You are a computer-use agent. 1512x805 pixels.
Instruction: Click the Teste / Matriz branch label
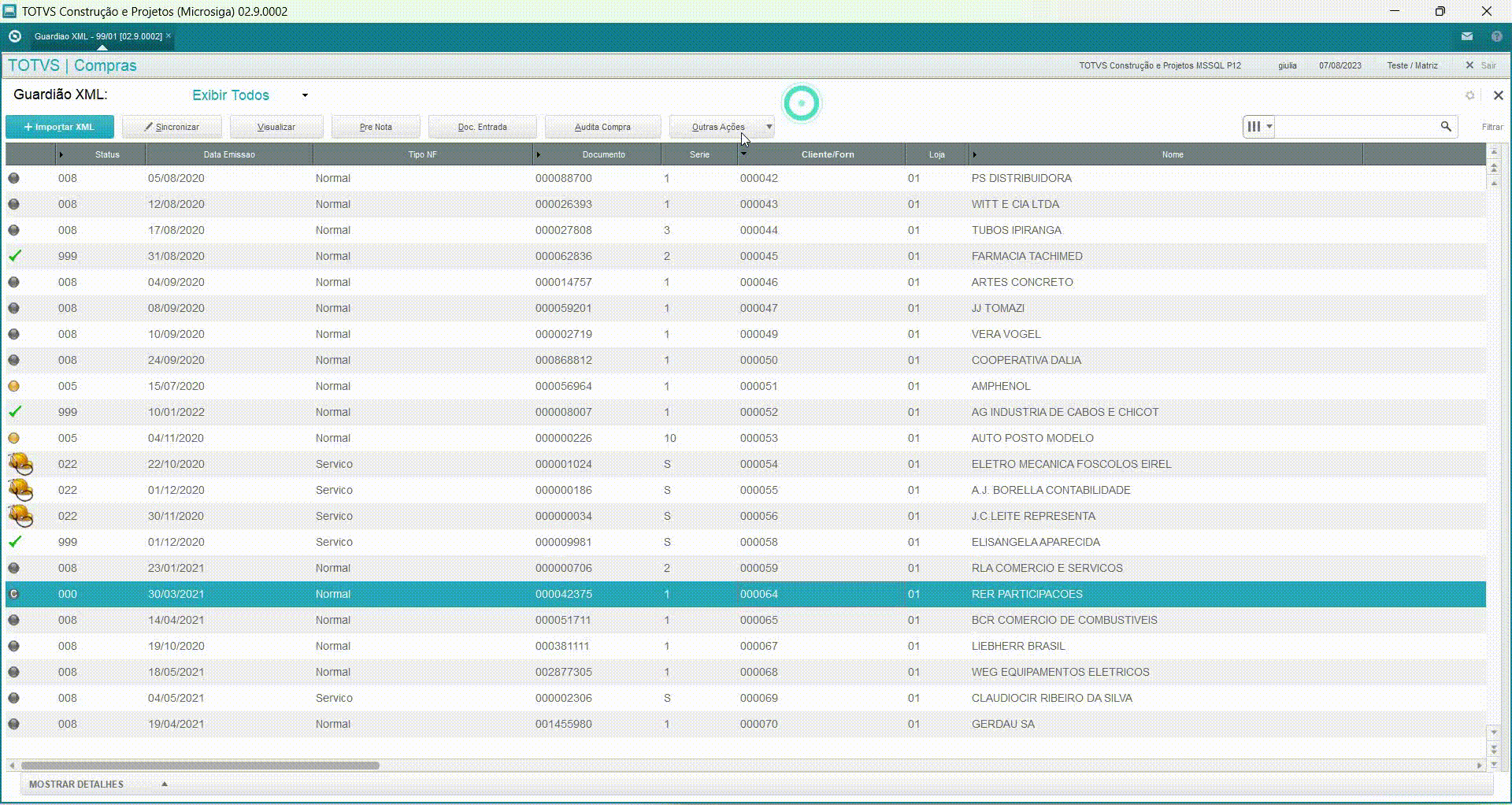[x=1412, y=65]
